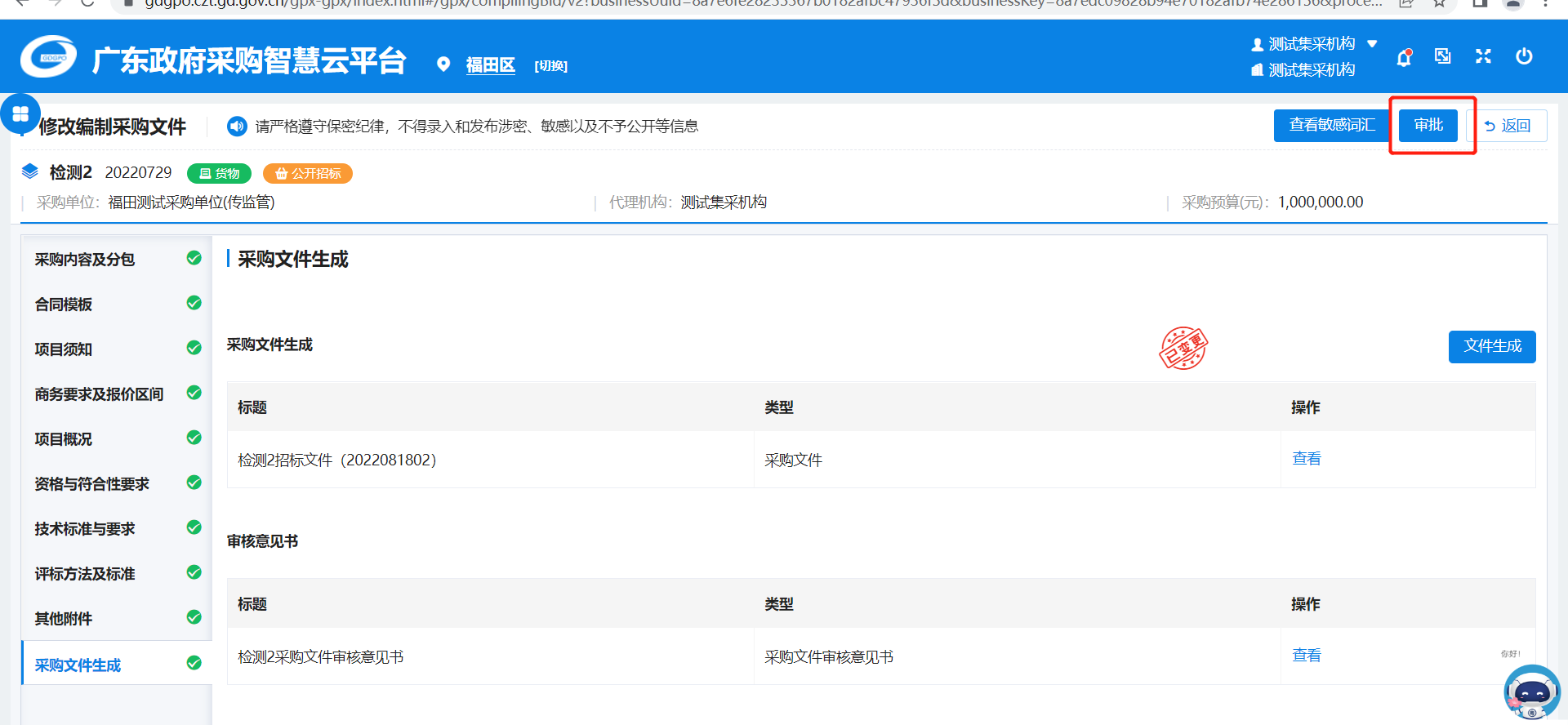Image resolution: width=1568 pixels, height=725 pixels.
Task: Expand the 测试集采机构 user dropdown arrow
Action: point(1373,44)
